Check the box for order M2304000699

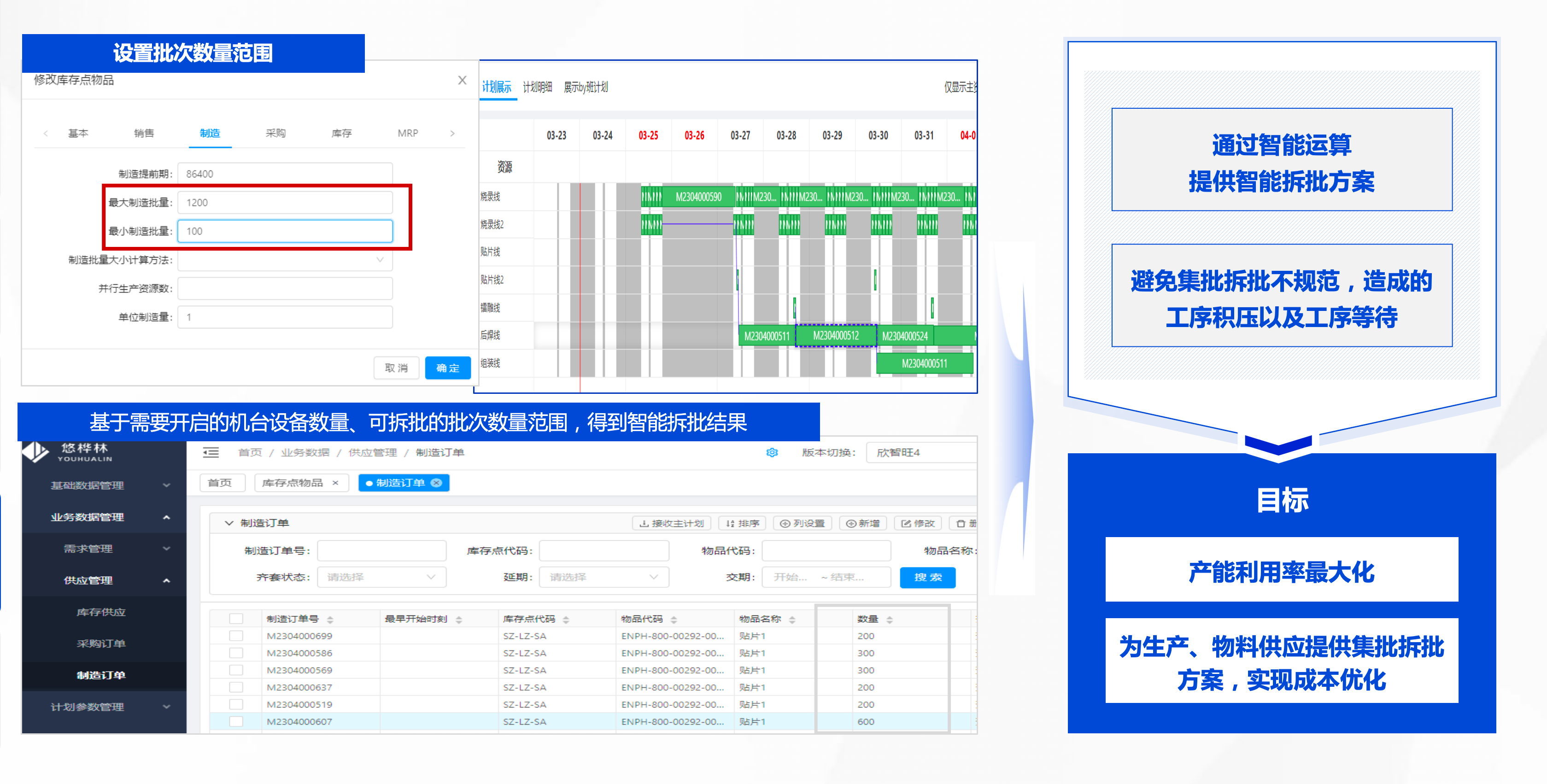pos(236,636)
